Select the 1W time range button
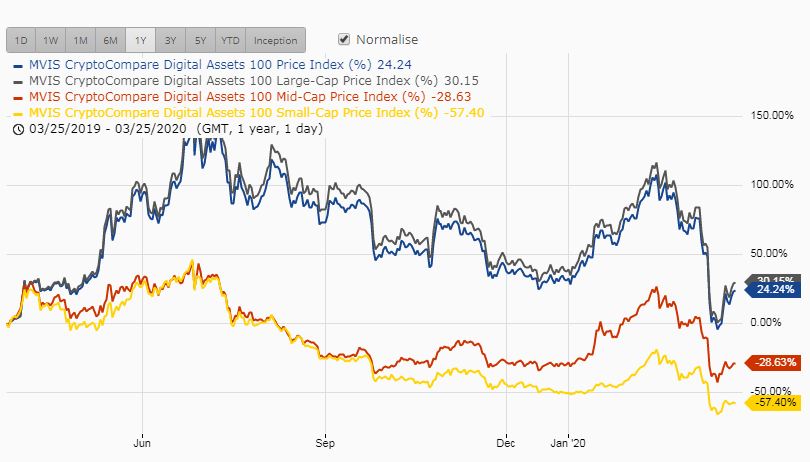This screenshot has height=462, width=810. click(x=51, y=40)
